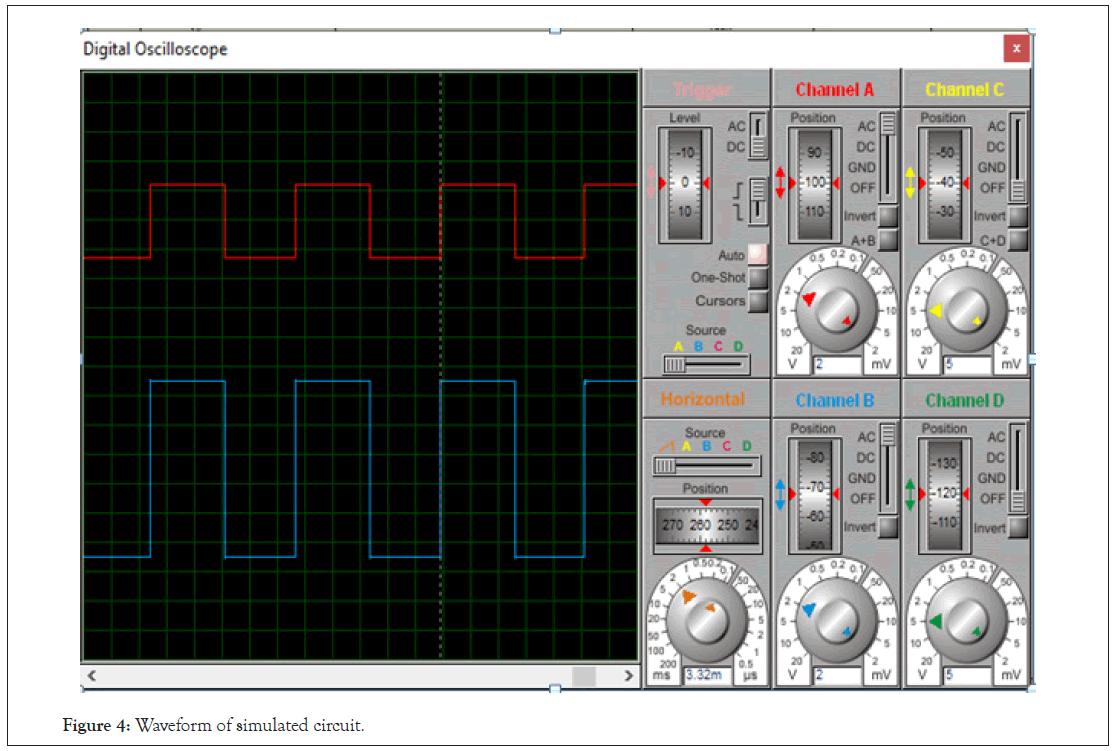Click the green Channel D position arrows icon
This screenshot has height=751, width=1113.
(910, 494)
